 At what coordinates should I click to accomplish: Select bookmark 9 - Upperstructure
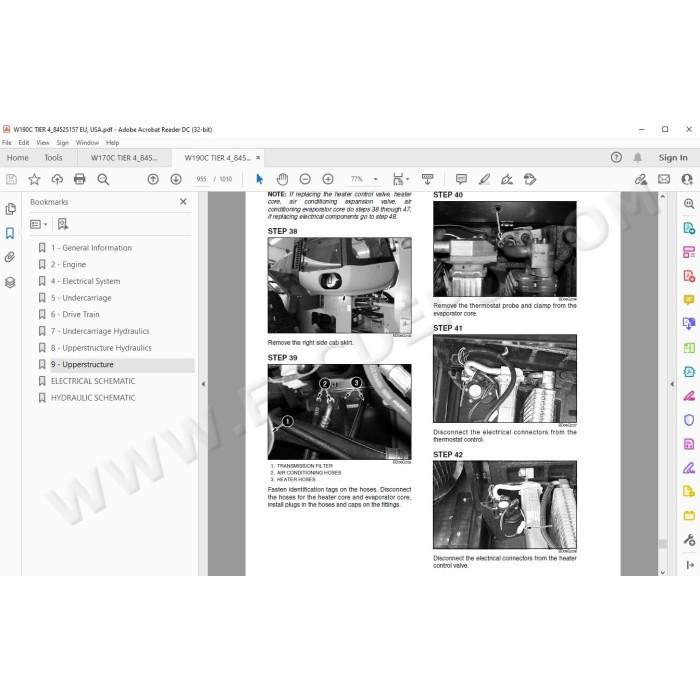[82, 365]
